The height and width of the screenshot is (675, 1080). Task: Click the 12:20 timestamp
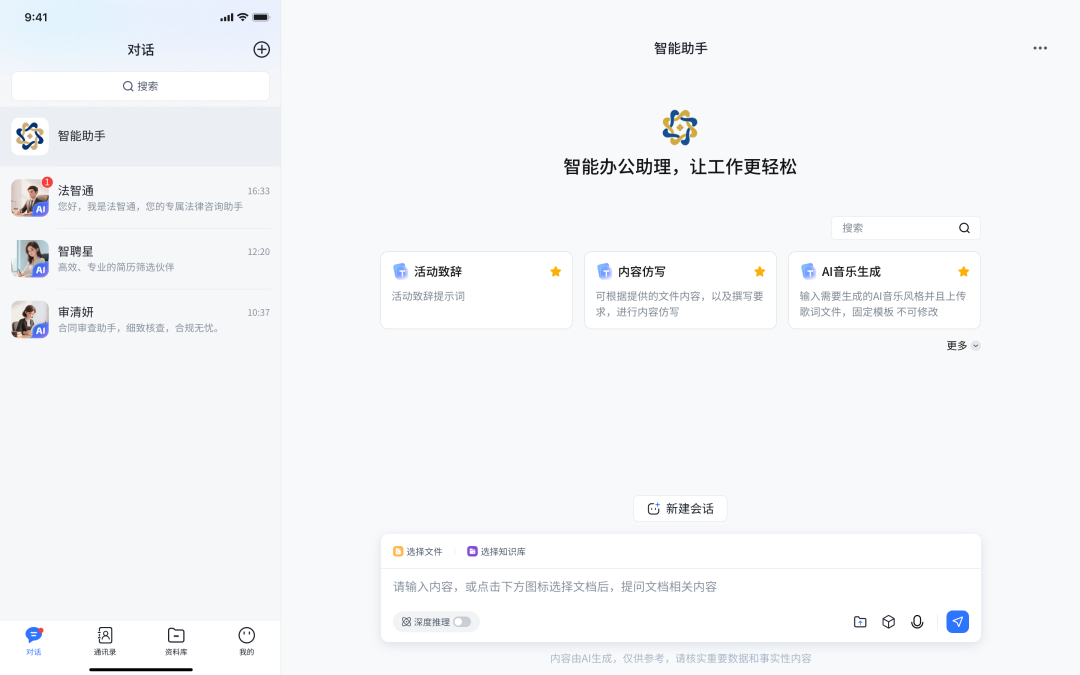(258, 252)
